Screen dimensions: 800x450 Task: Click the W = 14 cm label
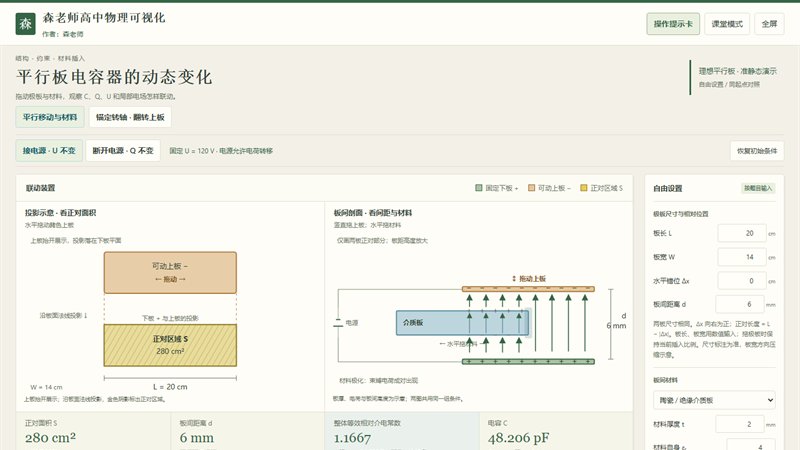(x=46, y=387)
